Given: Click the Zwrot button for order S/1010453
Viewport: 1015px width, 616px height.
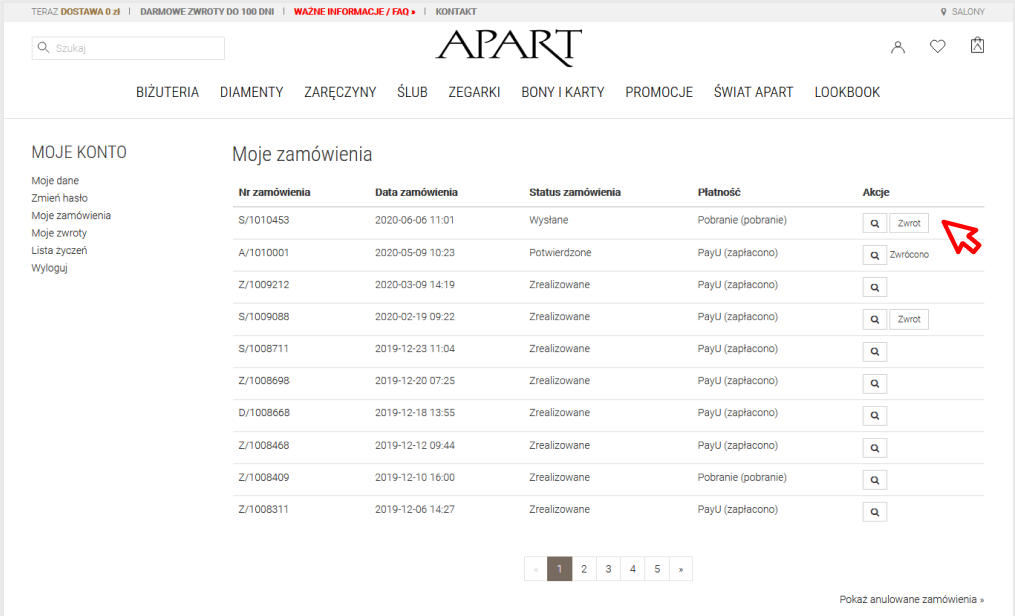Looking at the screenshot, I should [x=909, y=224].
